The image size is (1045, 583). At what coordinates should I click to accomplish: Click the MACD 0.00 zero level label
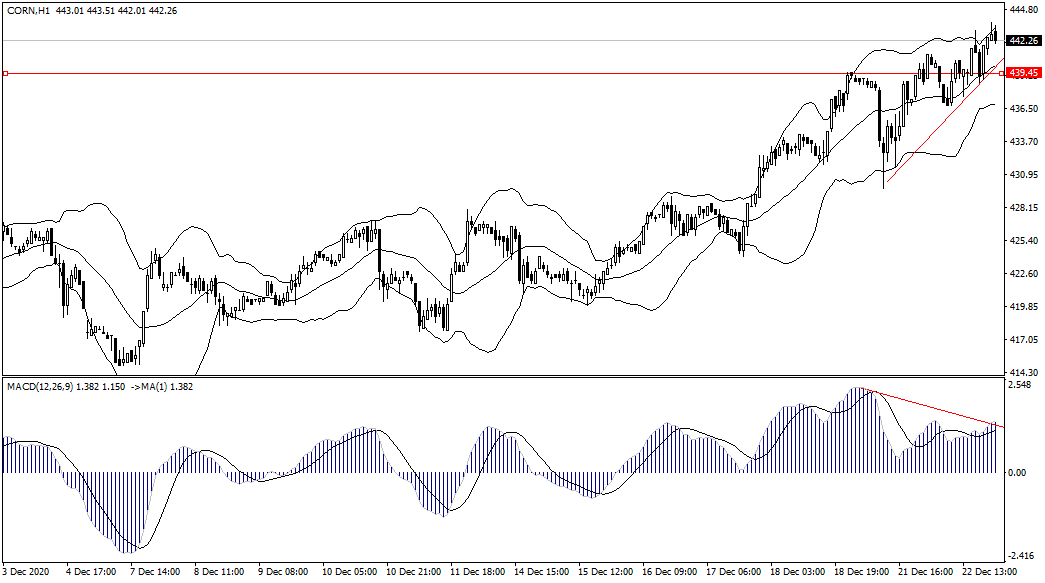1017,472
